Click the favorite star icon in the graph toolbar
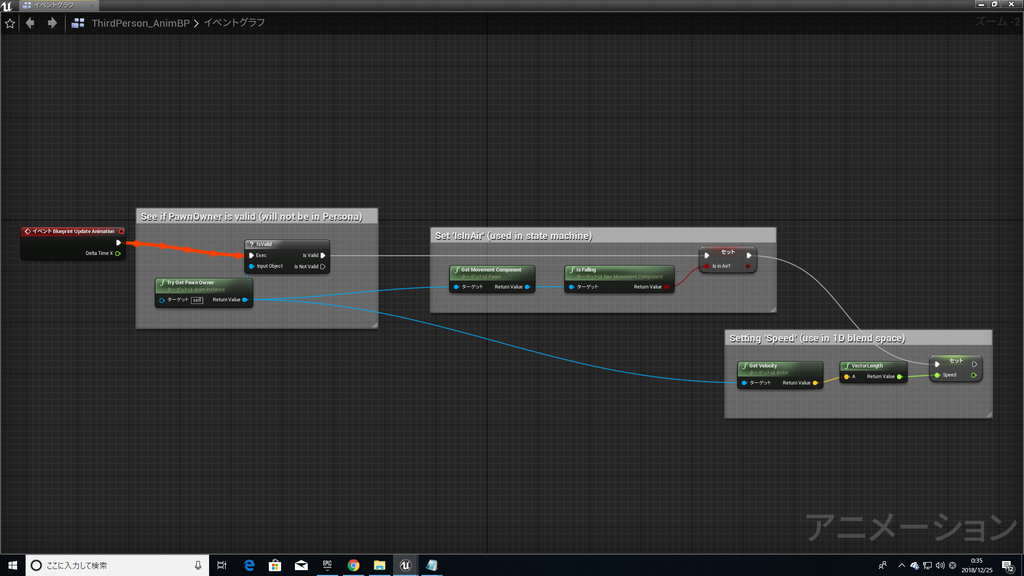Image resolution: width=1024 pixels, height=576 pixels. coord(10,24)
